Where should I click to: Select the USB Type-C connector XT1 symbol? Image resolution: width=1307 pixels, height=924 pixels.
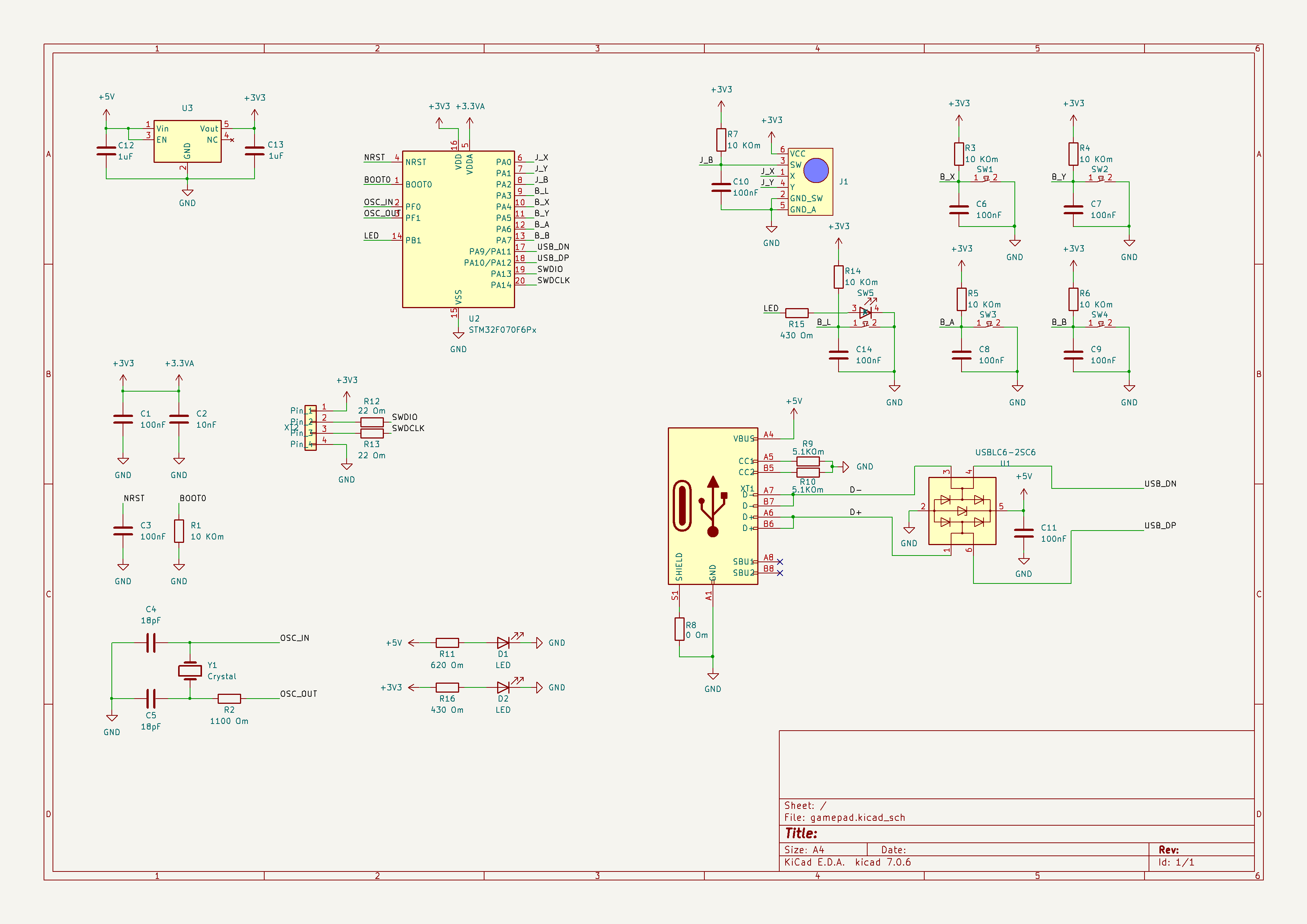tap(713, 506)
